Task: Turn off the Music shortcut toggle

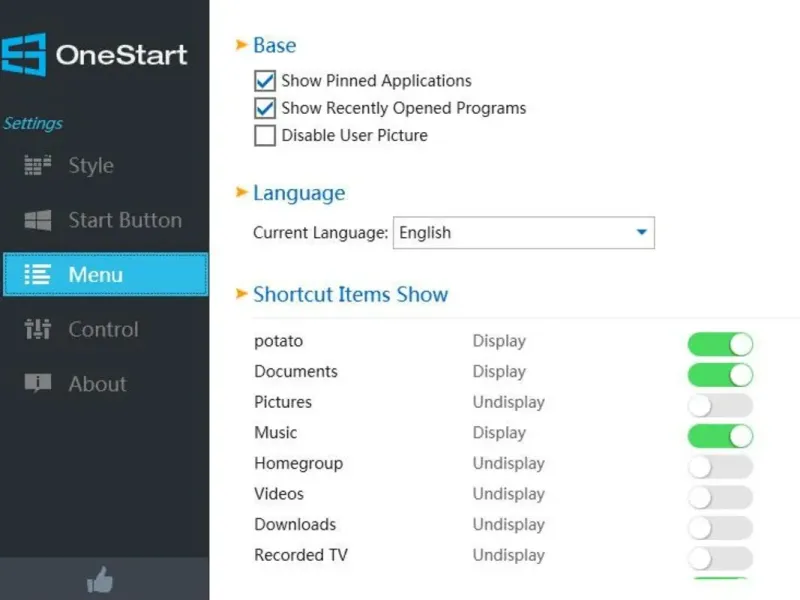Action: tap(720, 436)
